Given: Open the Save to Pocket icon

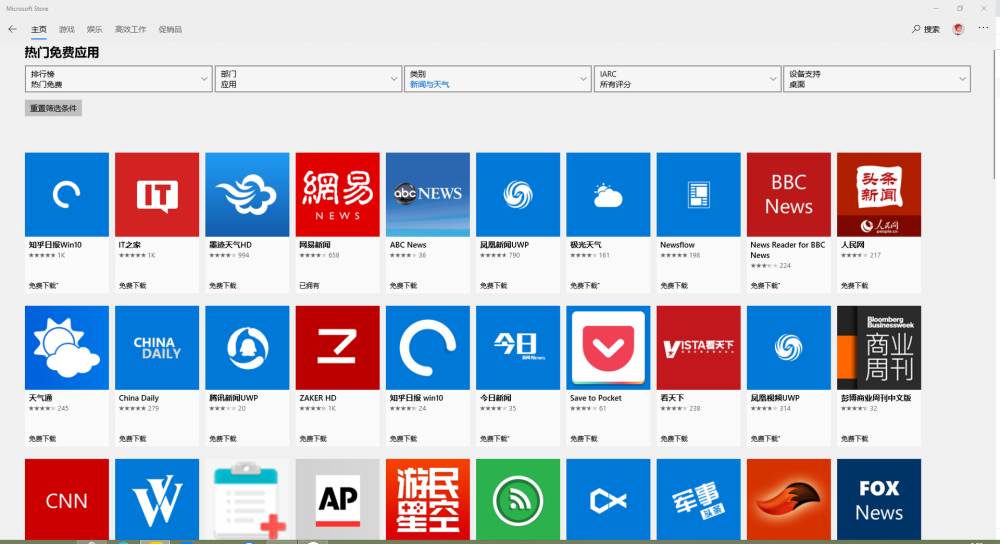Looking at the screenshot, I should tap(608, 348).
